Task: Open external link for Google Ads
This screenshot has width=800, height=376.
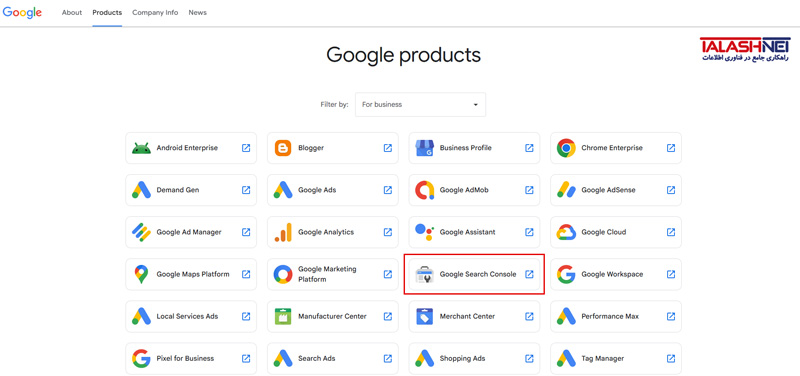Action: click(x=388, y=190)
